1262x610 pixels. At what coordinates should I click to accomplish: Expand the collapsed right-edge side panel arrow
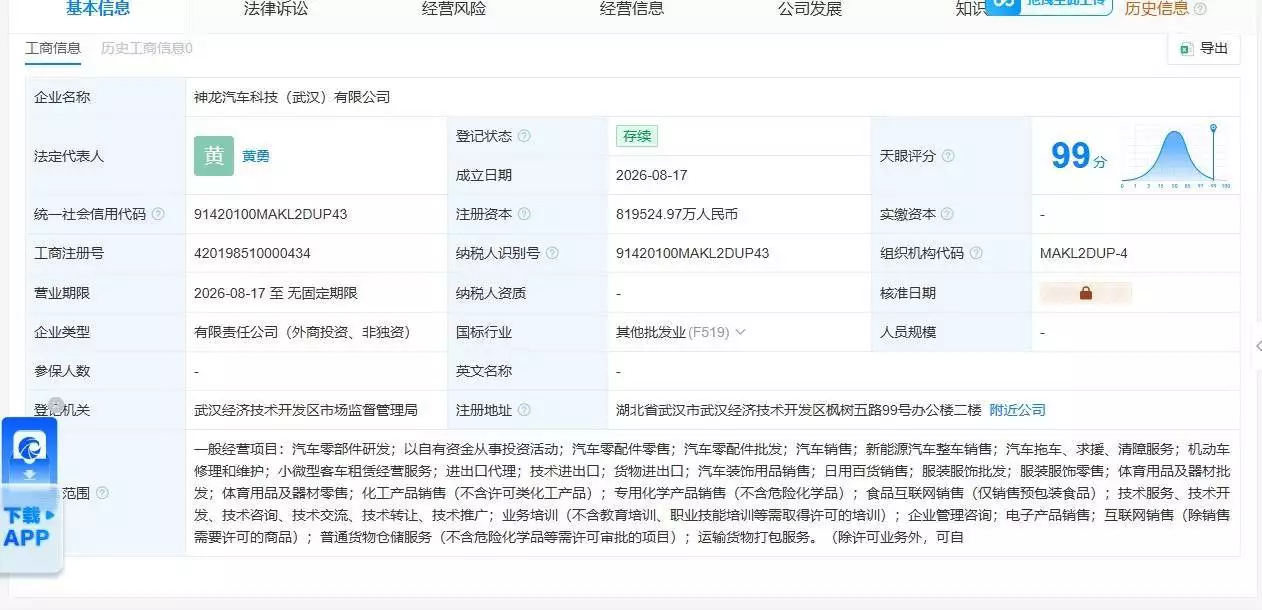(1257, 346)
